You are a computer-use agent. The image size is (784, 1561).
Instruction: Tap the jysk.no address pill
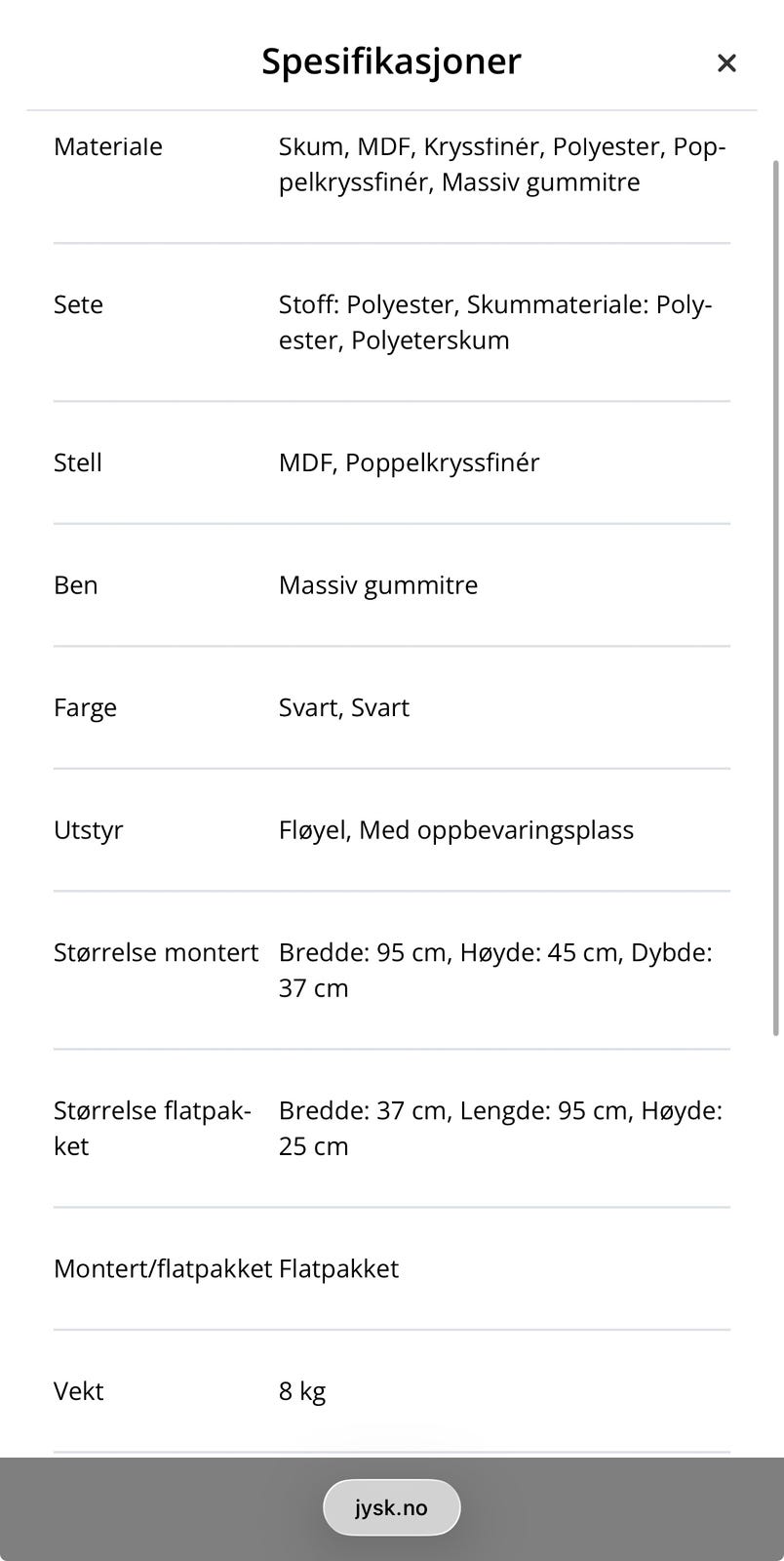point(392,1506)
